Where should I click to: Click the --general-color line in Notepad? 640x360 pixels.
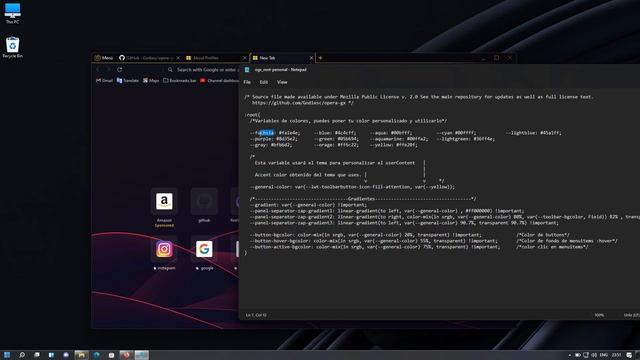pyautogui.click(x=352, y=187)
